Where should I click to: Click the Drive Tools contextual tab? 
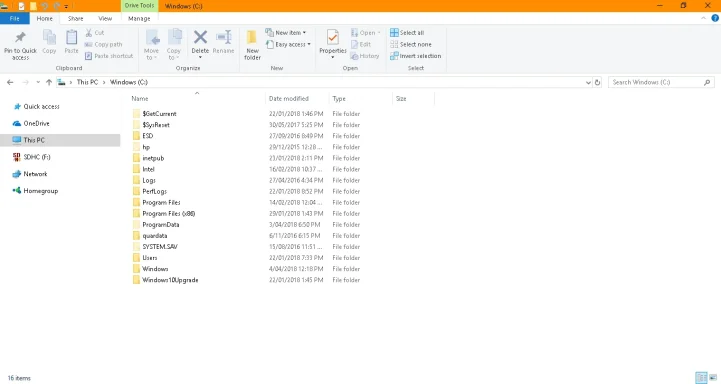click(x=139, y=6)
